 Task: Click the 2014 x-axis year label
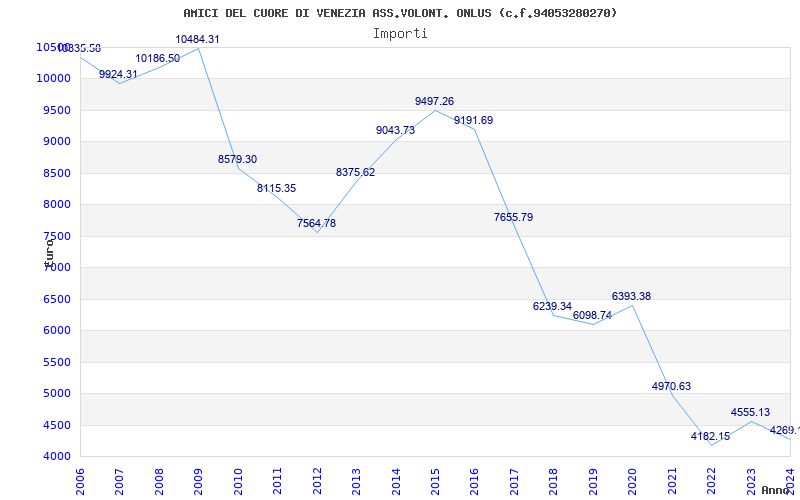click(x=396, y=481)
